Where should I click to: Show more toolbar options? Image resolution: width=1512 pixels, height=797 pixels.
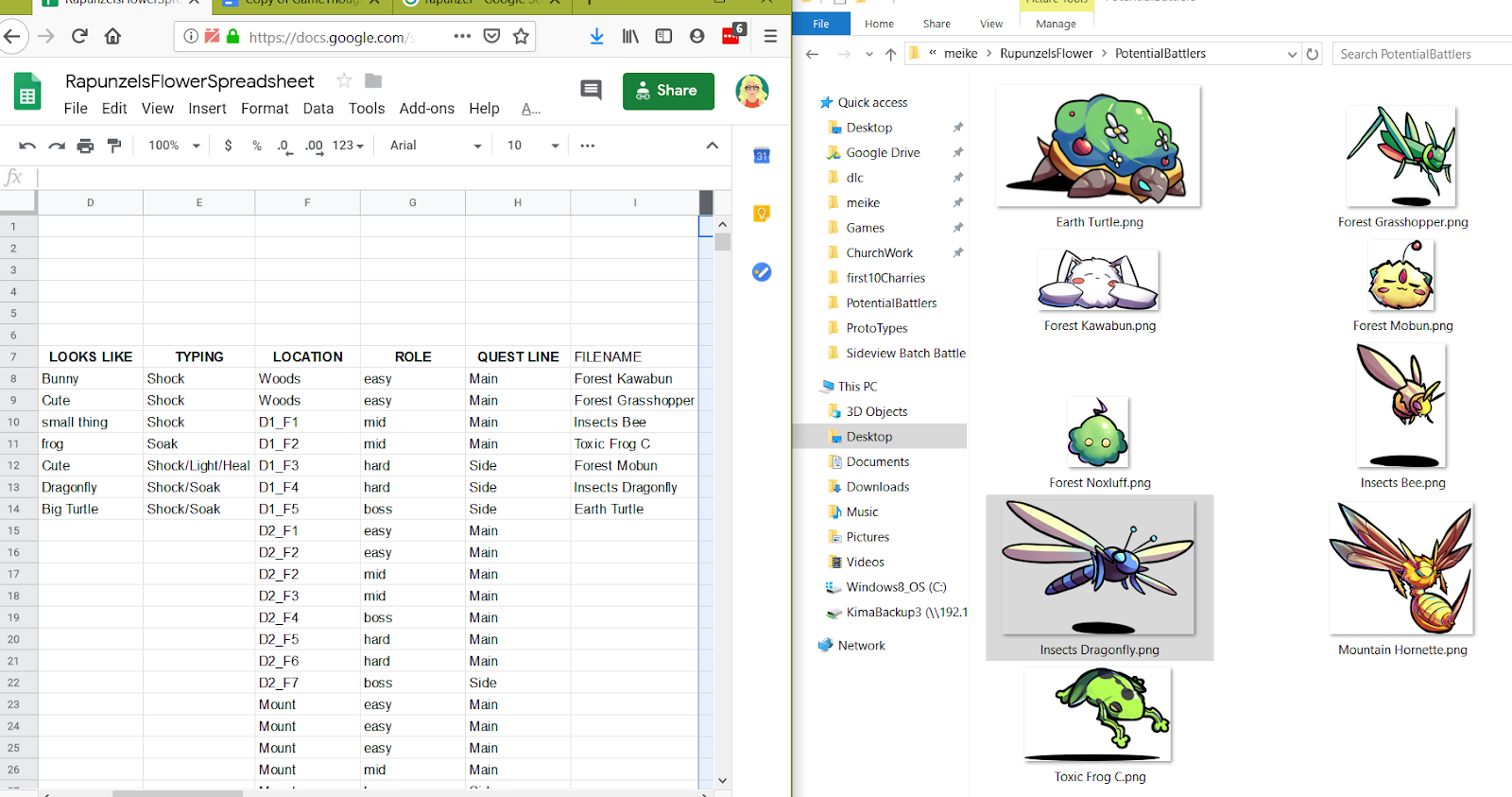pyautogui.click(x=588, y=146)
